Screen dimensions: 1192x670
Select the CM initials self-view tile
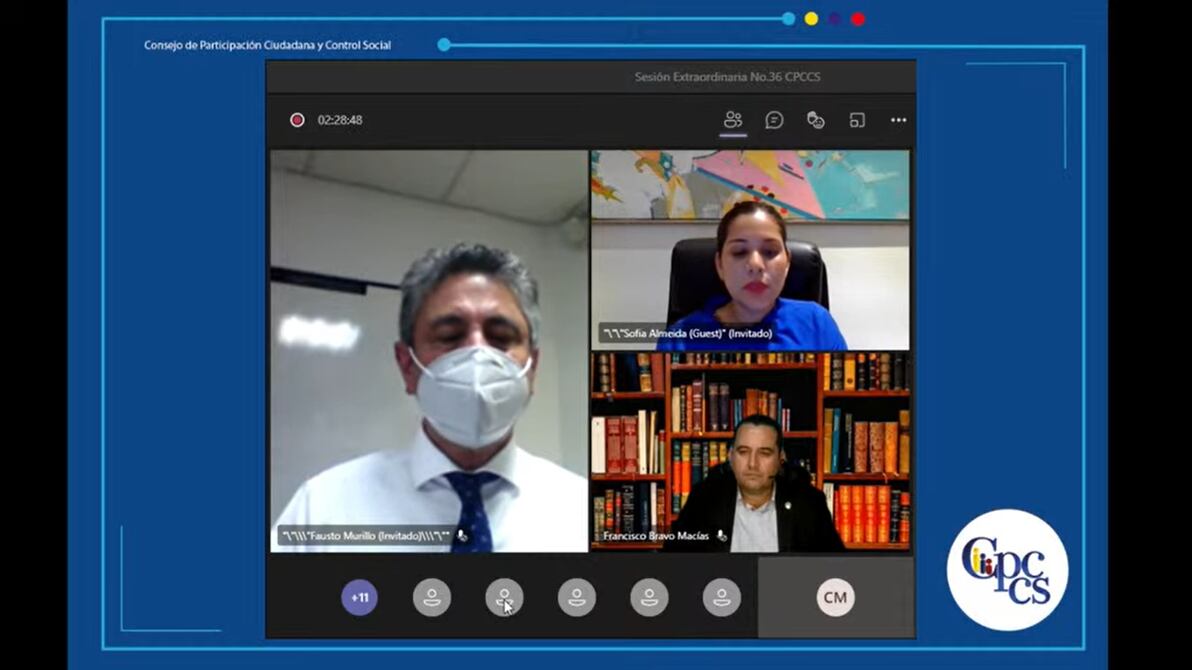coord(835,598)
